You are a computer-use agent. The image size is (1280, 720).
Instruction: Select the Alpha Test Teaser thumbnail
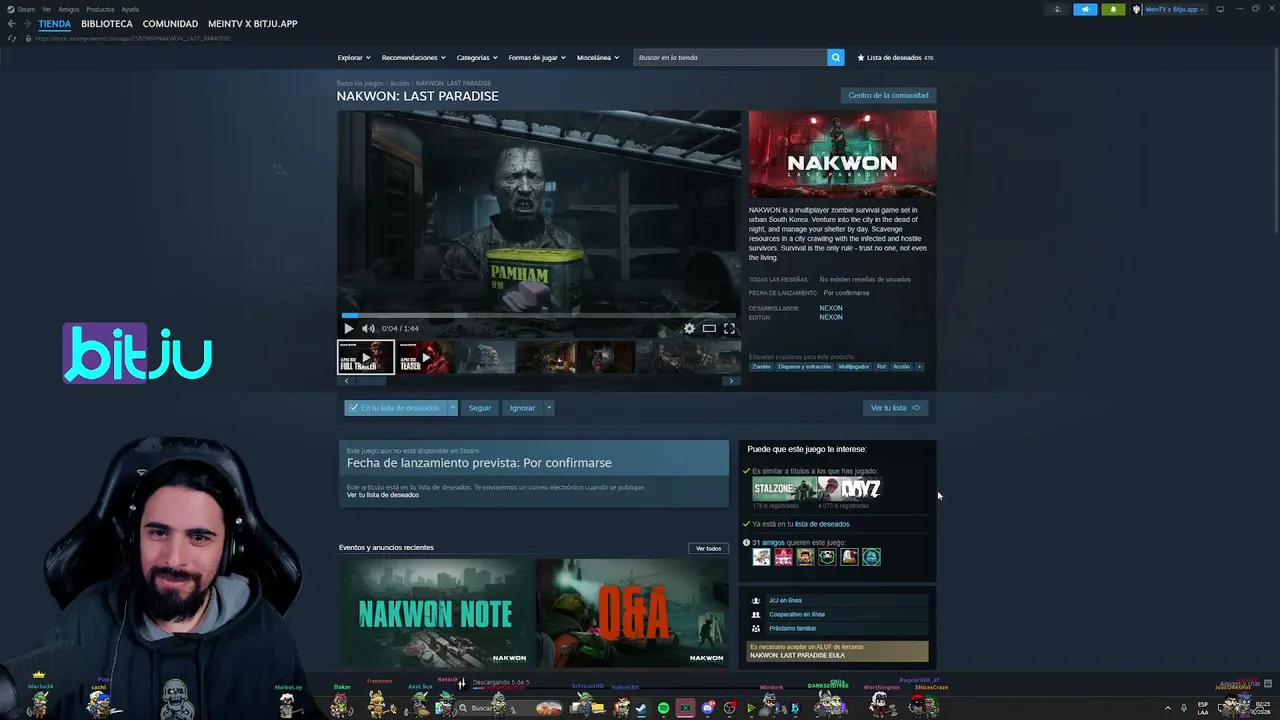tap(425, 357)
